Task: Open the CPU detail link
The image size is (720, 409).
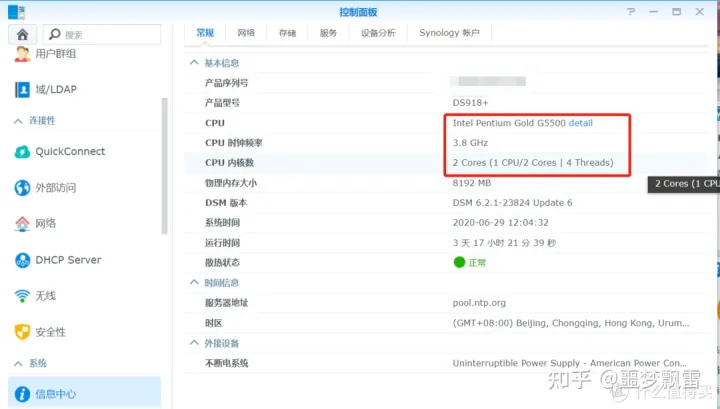Action: click(580, 123)
